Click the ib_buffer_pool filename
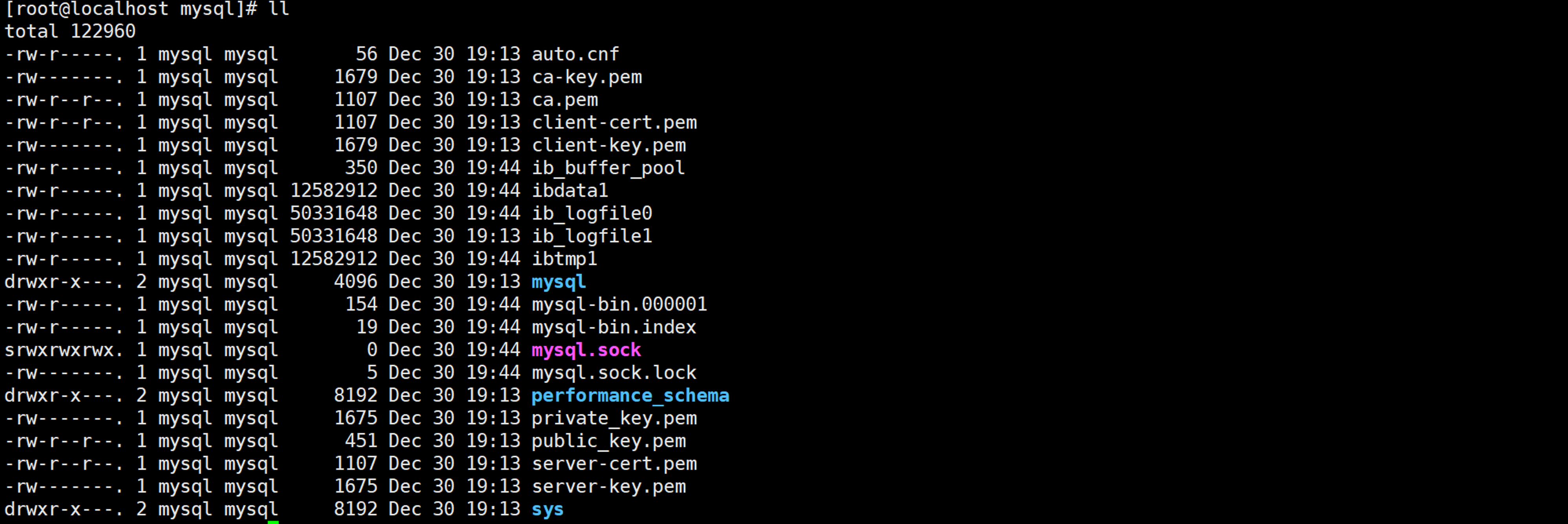1568x524 pixels. (x=608, y=168)
